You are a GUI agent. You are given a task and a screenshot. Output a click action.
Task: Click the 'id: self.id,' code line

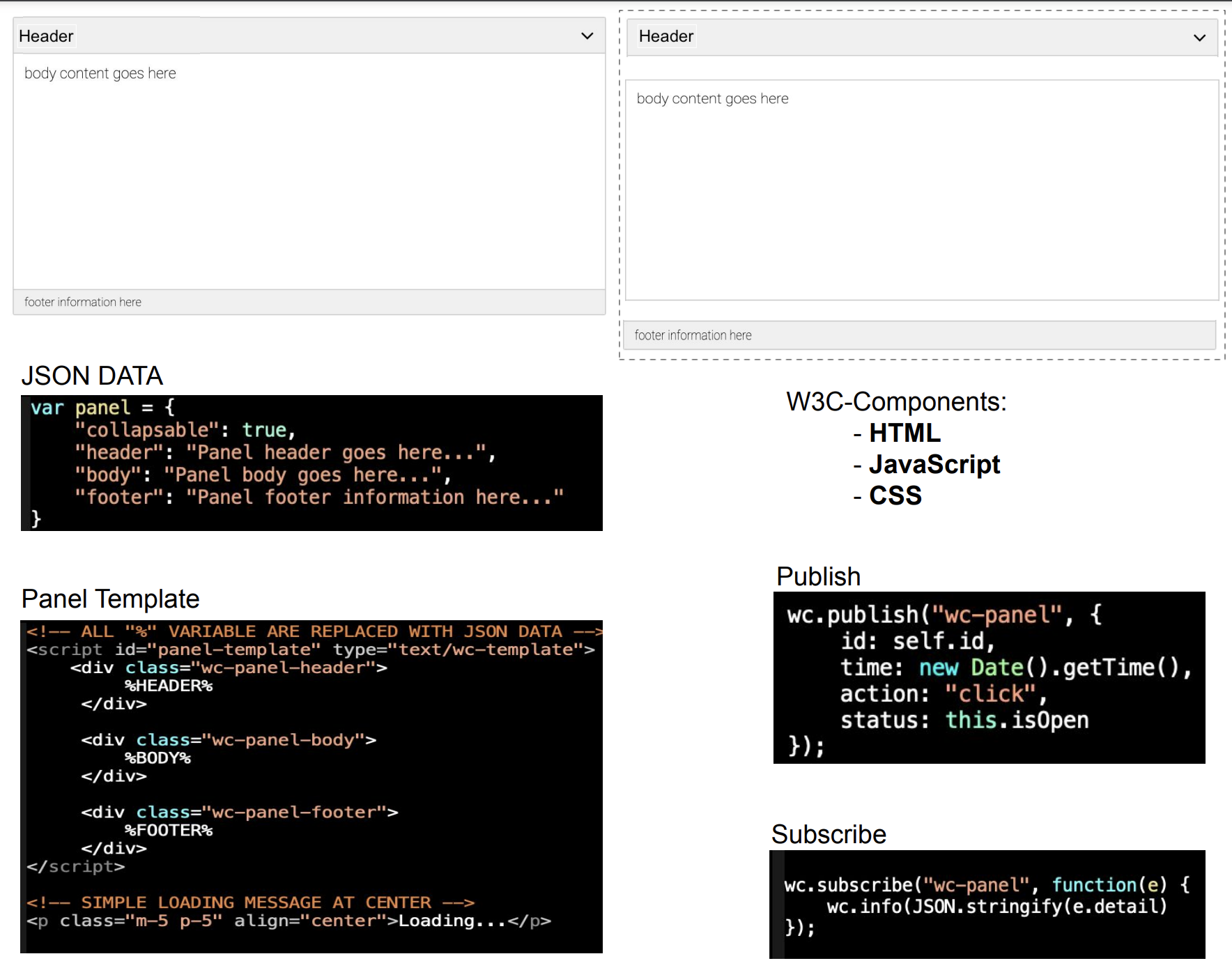[x=918, y=641]
